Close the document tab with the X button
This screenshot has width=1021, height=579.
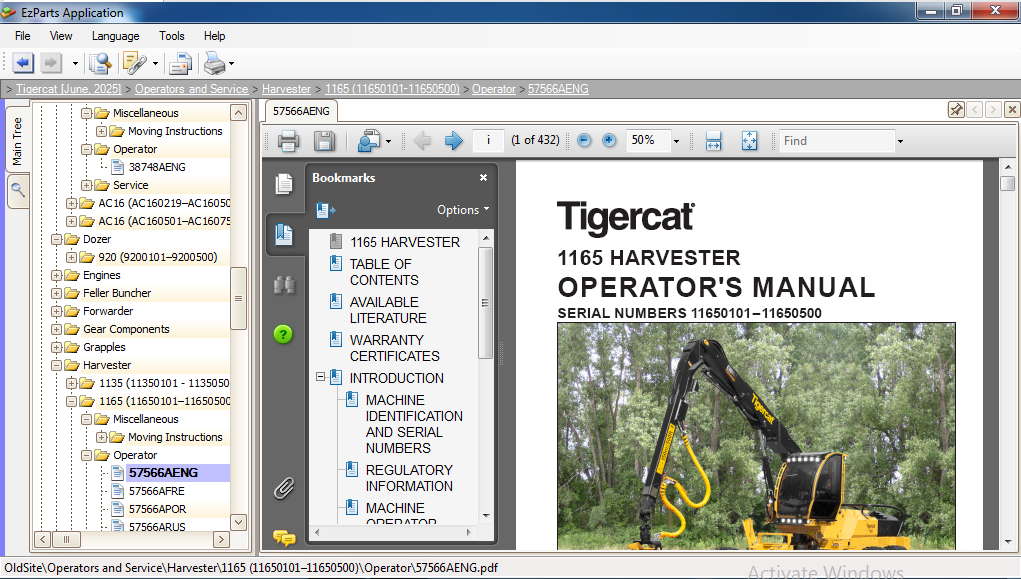click(1012, 109)
